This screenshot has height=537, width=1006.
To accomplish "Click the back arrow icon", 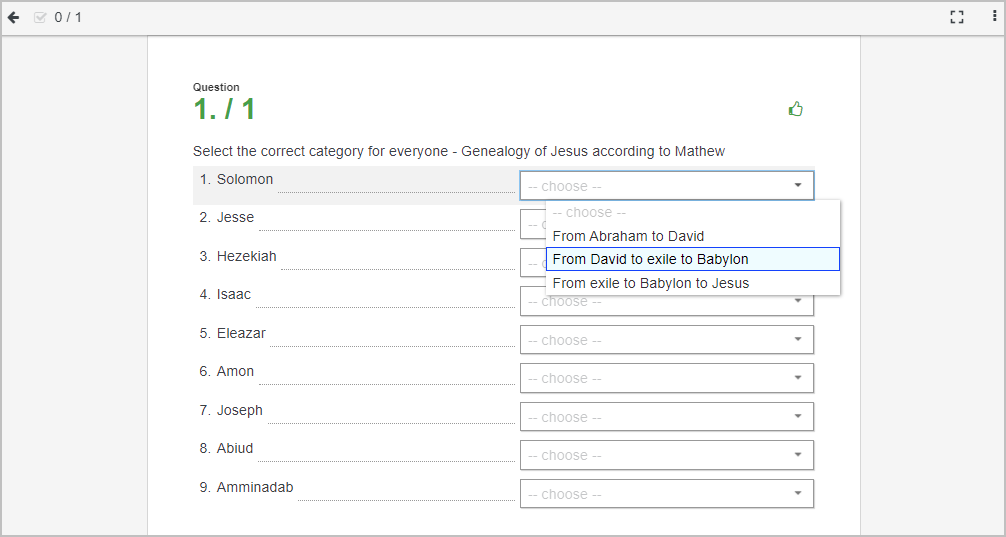I will point(13,17).
